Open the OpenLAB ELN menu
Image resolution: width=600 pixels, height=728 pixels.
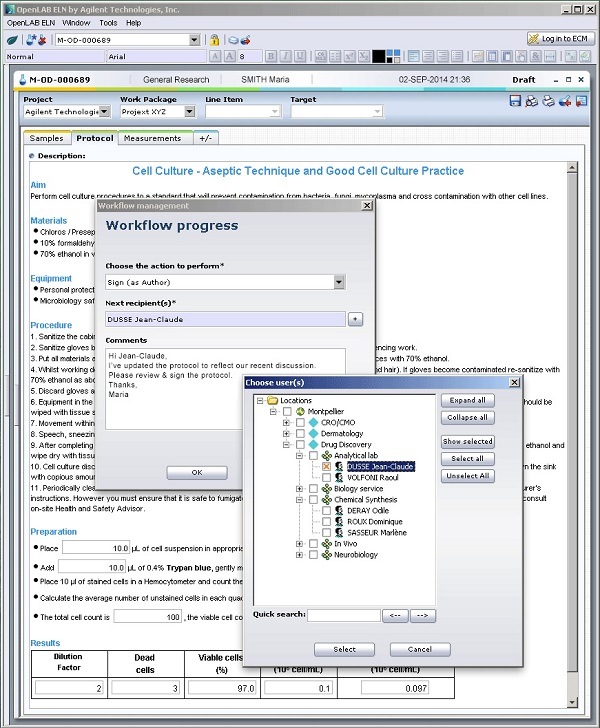click(x=31, y=23)
